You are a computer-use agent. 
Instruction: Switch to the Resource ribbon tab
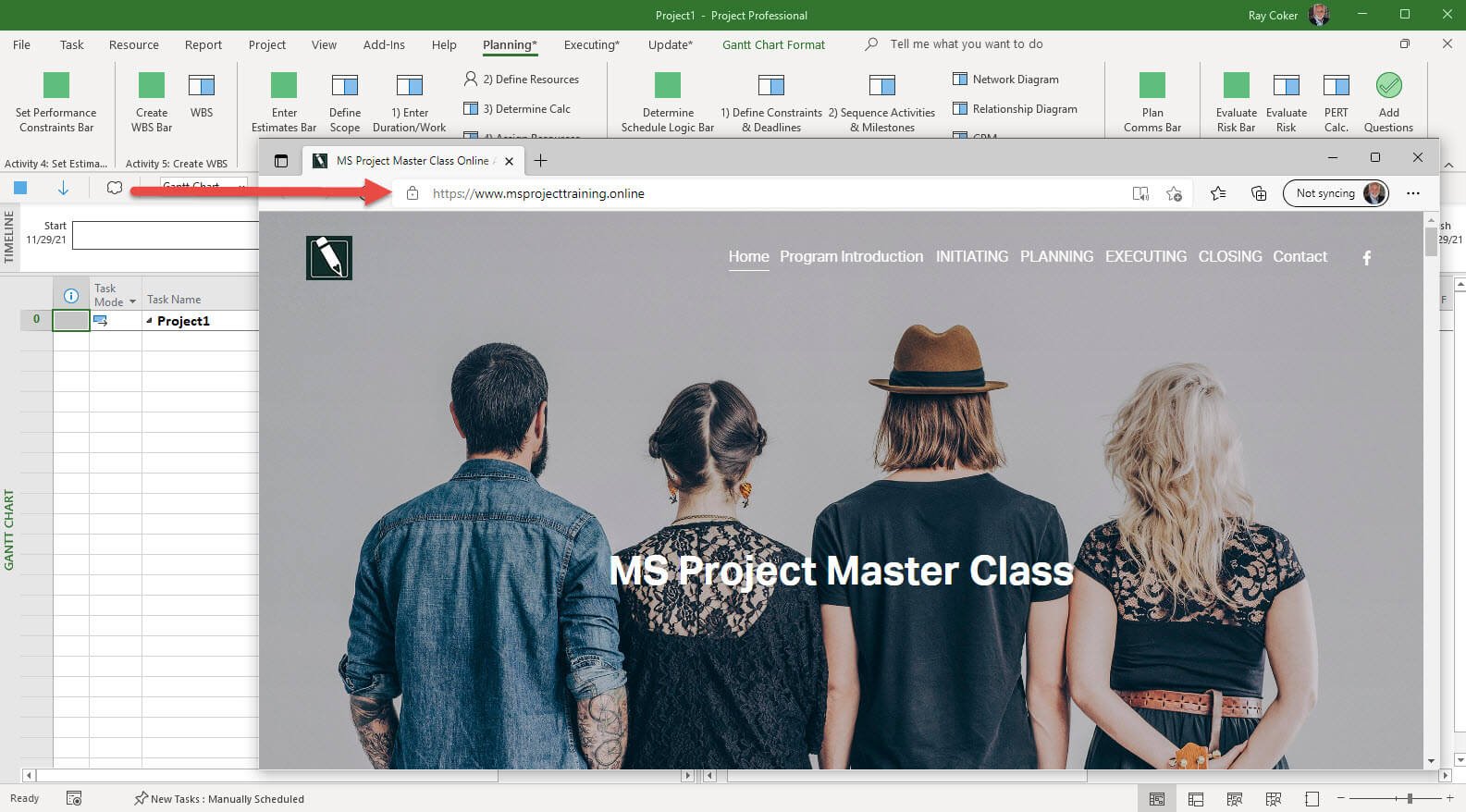tap(134, 44)
